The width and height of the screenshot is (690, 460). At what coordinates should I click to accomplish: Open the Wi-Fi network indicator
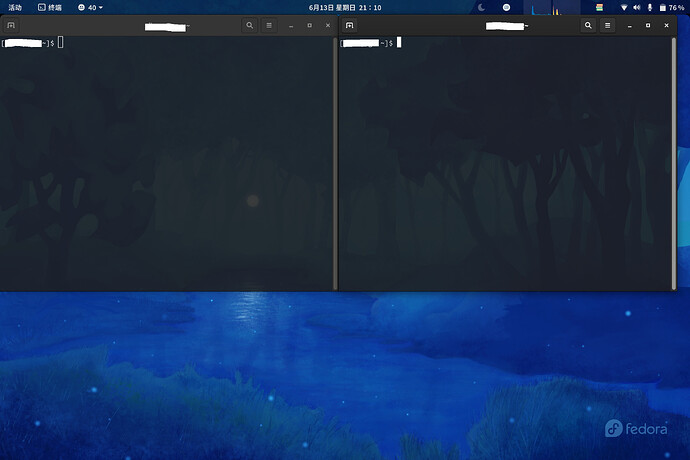point(624,7)
